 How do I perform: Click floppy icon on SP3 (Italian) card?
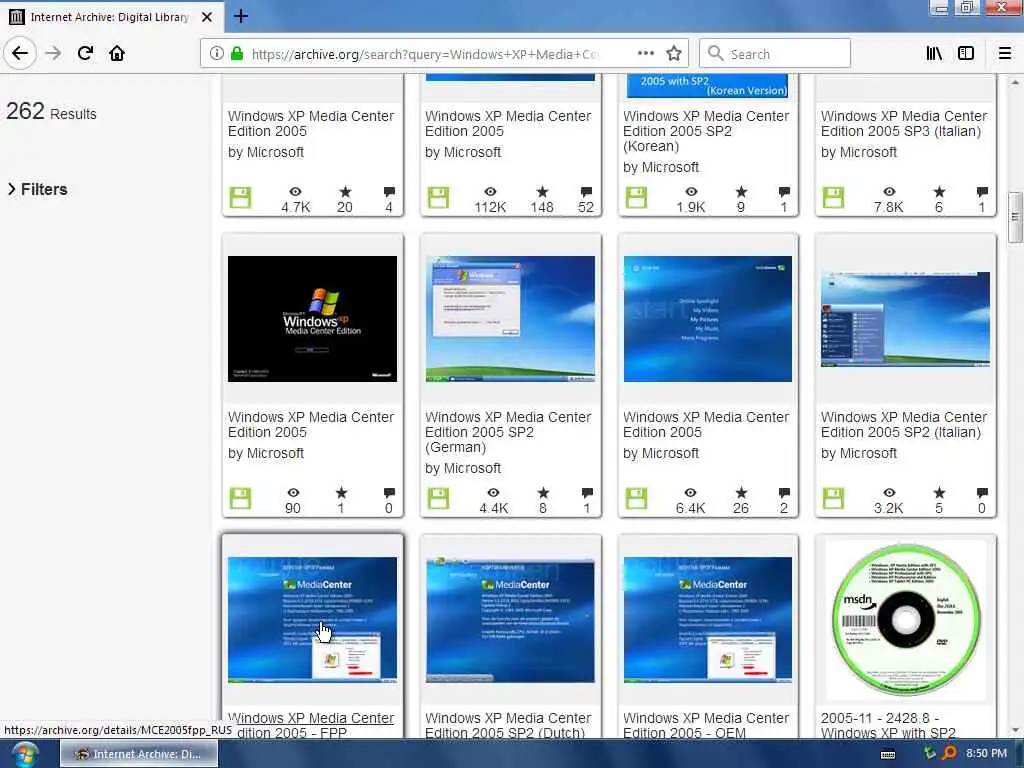833,198
